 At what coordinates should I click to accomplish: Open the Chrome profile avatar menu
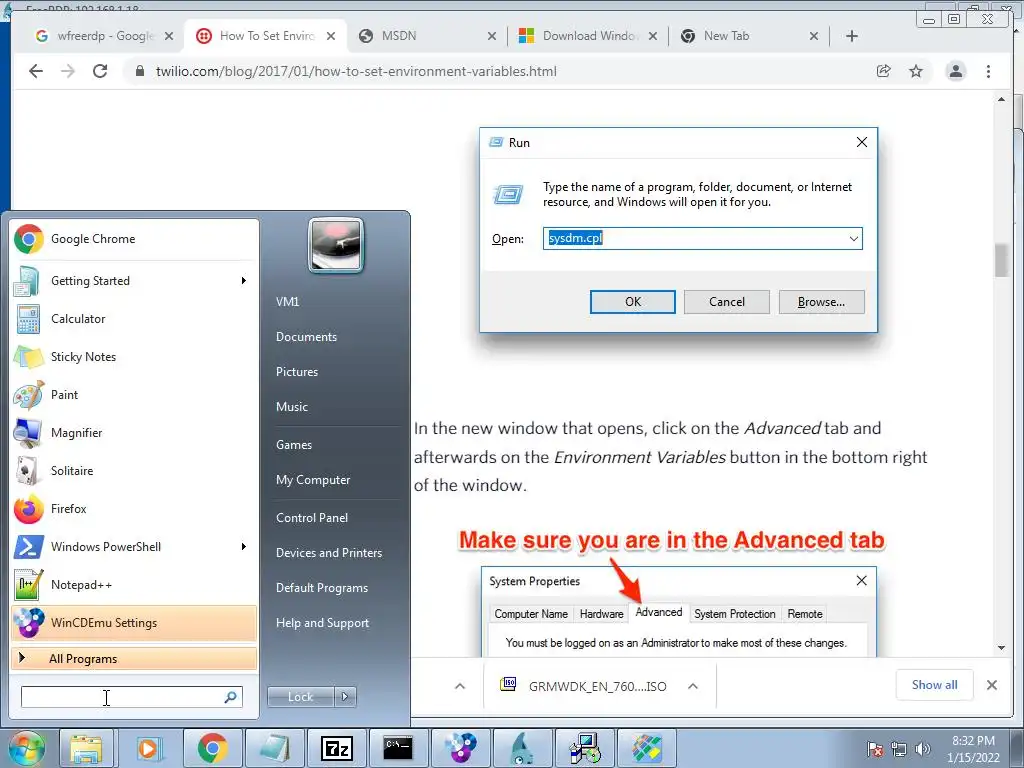click(x=956, y=71)
